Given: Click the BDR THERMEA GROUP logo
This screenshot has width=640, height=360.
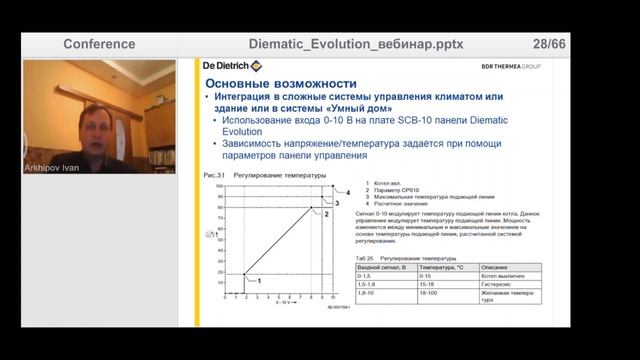Looking at the screenshot, I should click(x=511, y=66).
